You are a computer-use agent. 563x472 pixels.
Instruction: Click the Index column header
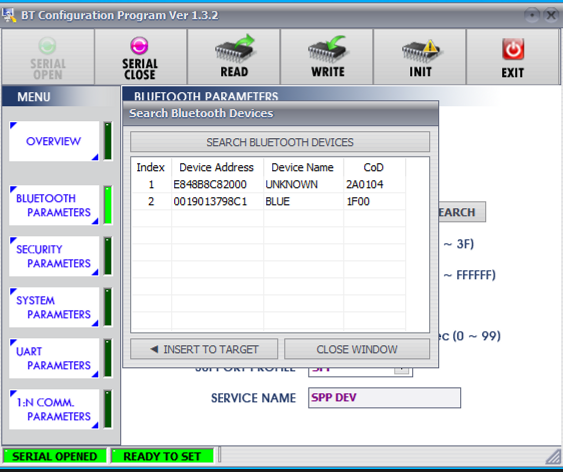pyautogui.click(x=150, y=167)
